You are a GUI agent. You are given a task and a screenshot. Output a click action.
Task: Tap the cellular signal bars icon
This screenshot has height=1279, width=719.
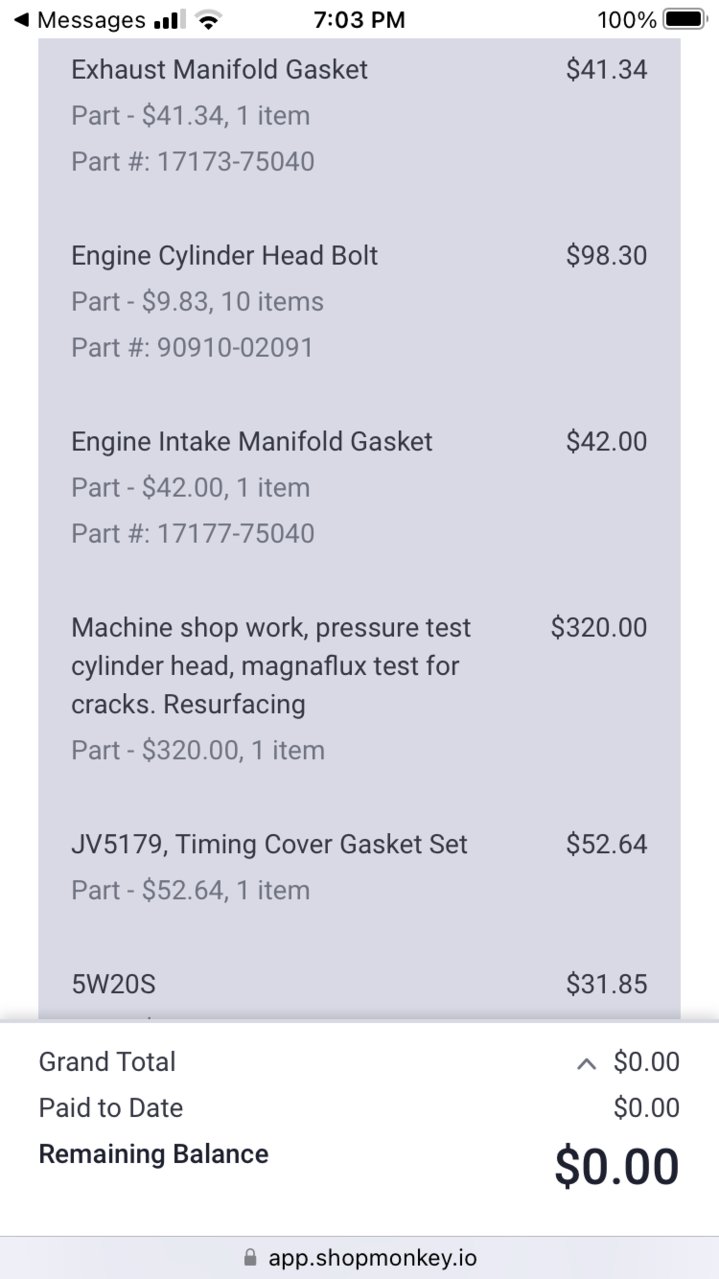[170, 20]
